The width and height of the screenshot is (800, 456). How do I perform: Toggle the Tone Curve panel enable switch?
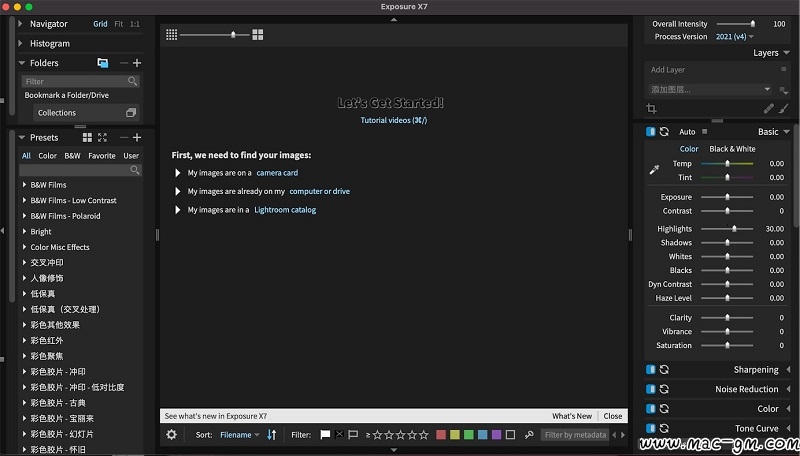(651, 428)
